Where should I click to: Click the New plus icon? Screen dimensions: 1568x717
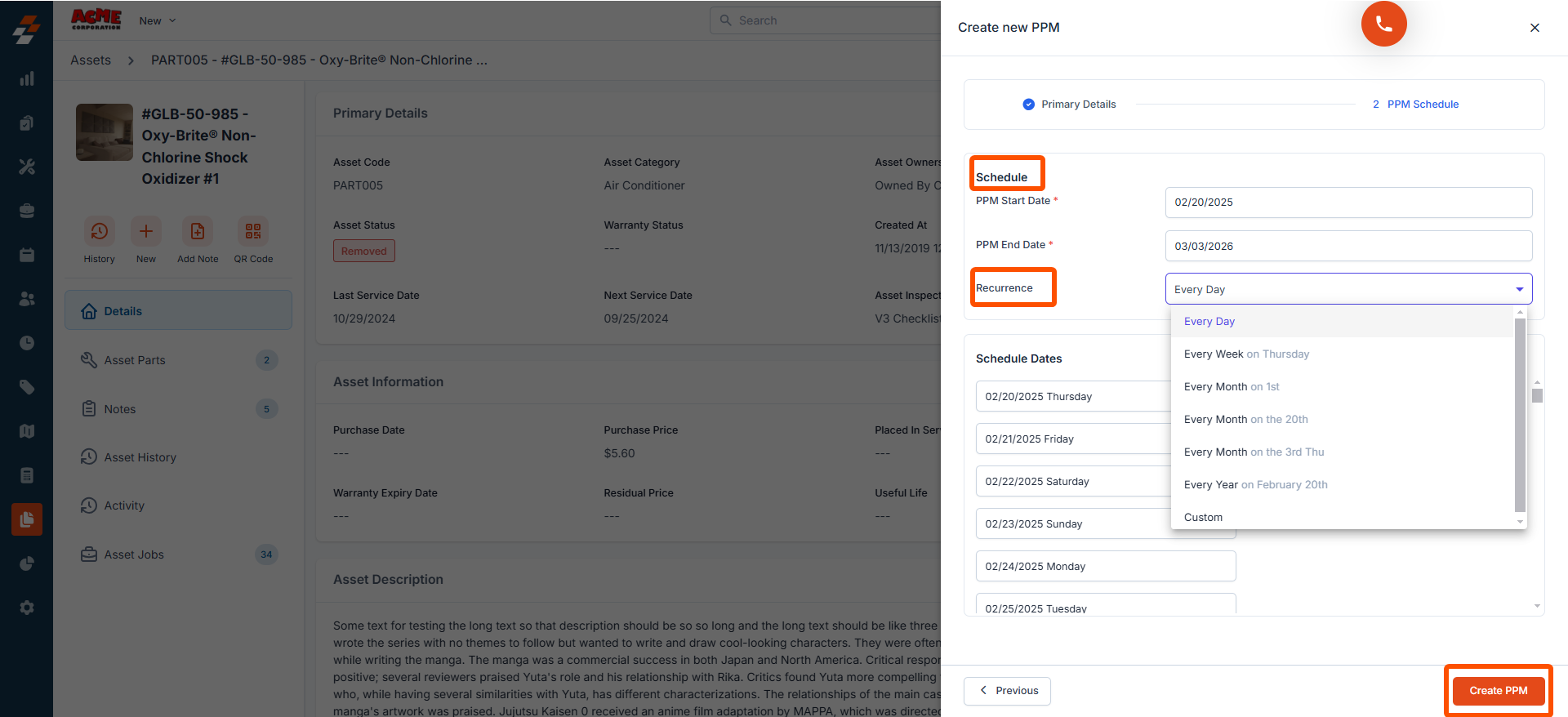tap(146, 231)
